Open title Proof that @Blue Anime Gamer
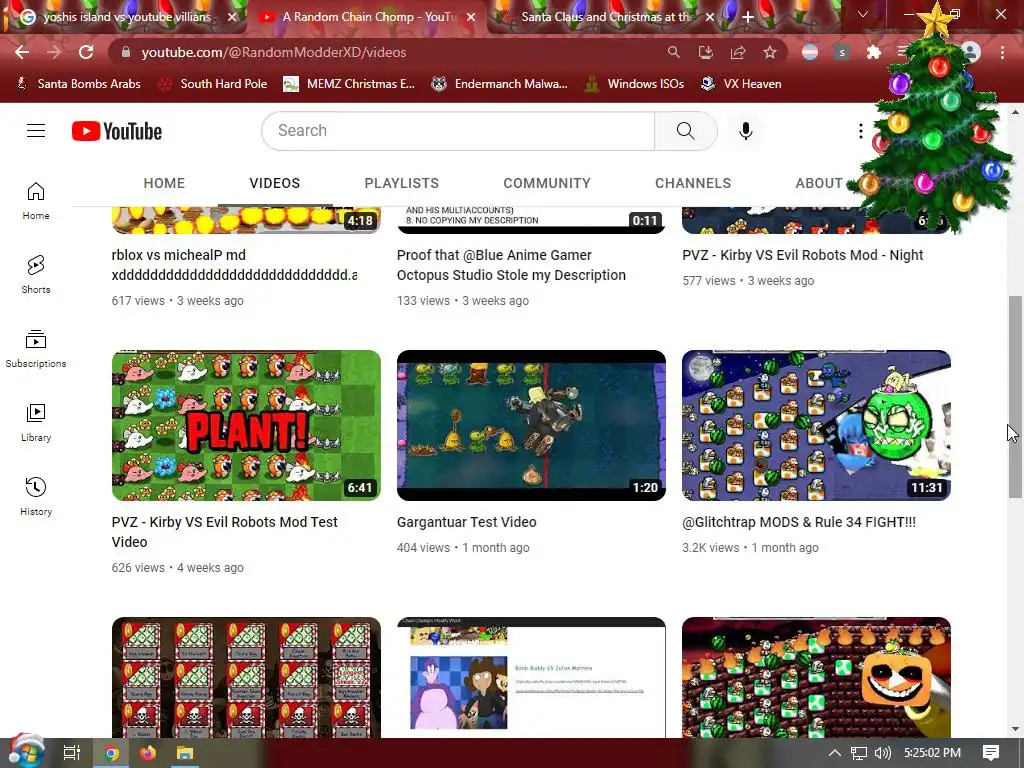 (x=511, y=265)
